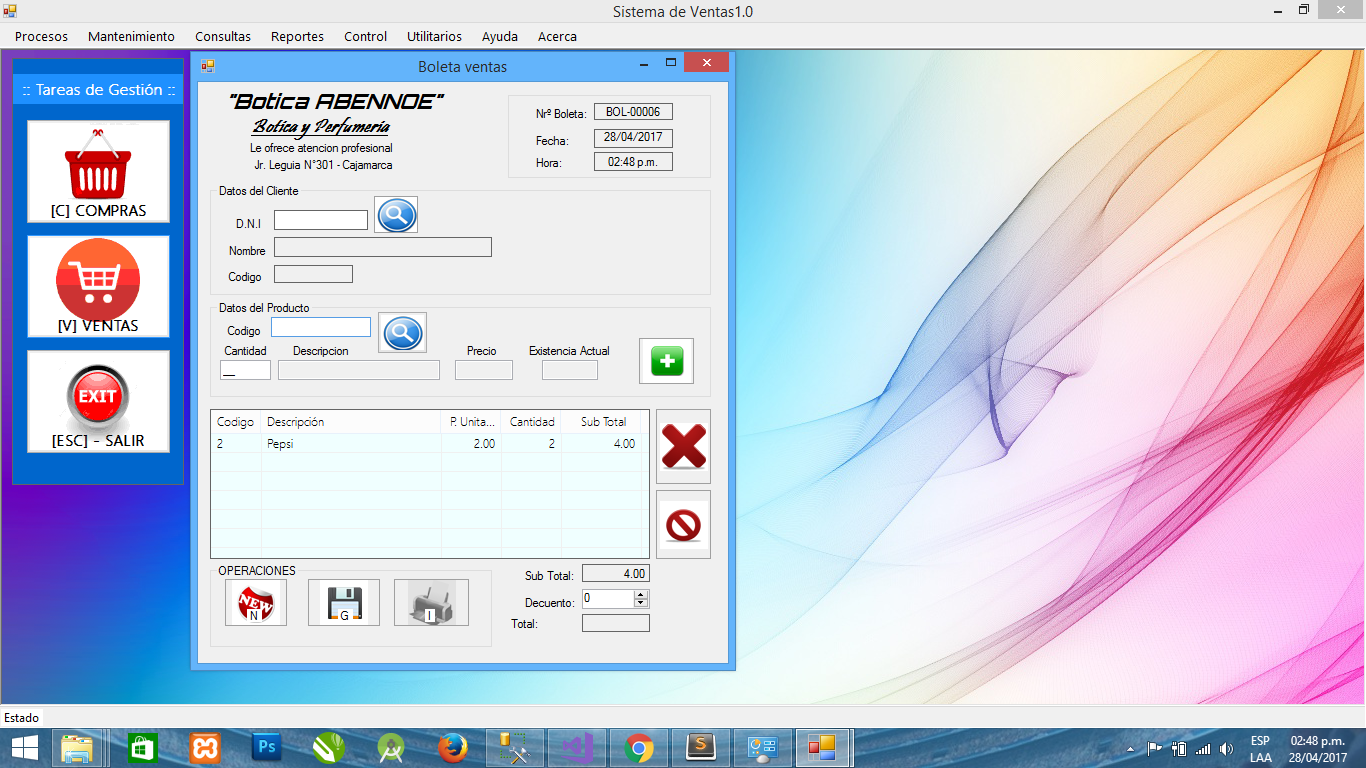This screenshot has height=768, width=1366.
Task: Launch Firefox from the taskbar
Action: click(x=452, y=747)
